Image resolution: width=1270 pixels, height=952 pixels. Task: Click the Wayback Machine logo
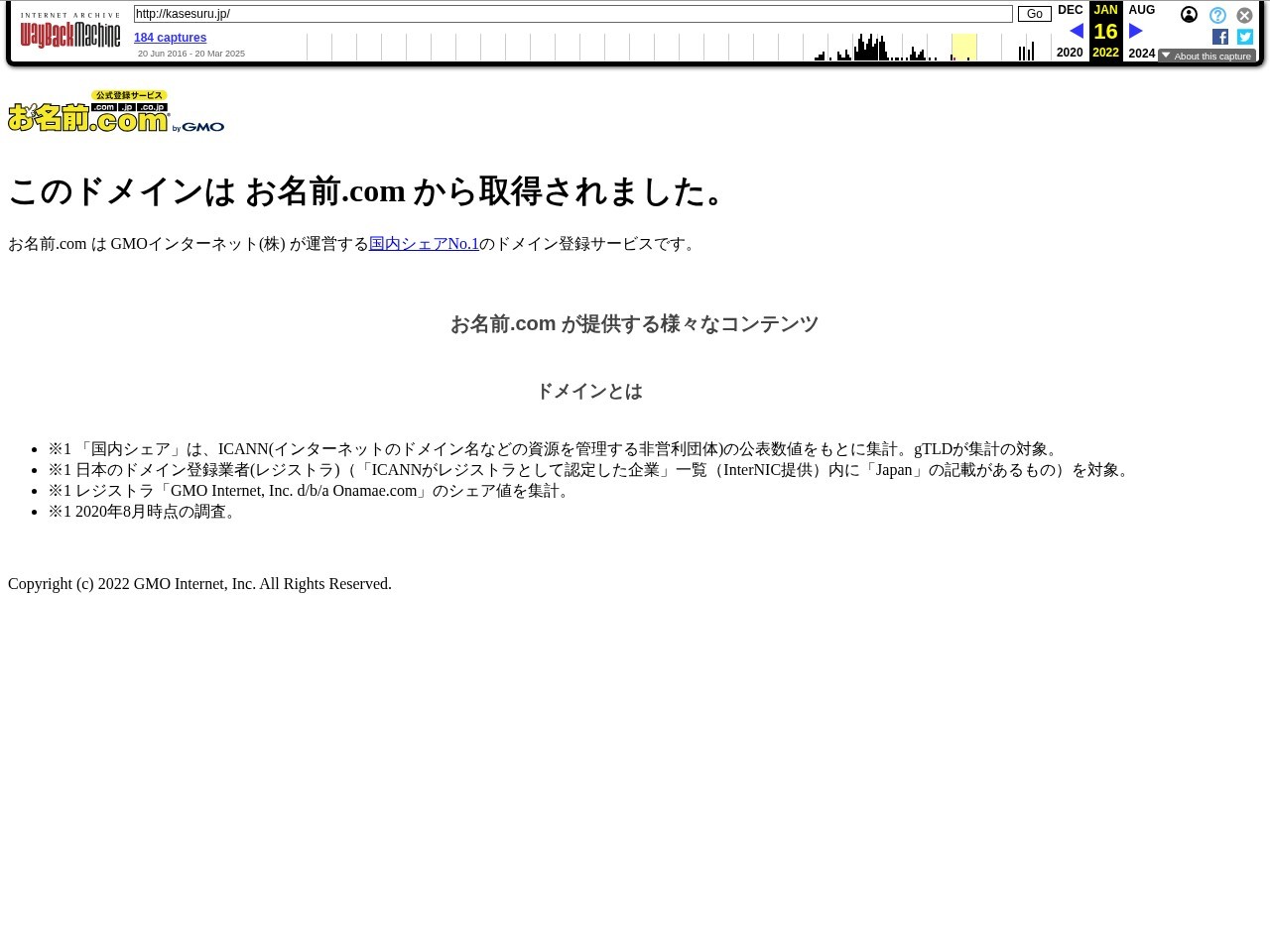point(70,35)
